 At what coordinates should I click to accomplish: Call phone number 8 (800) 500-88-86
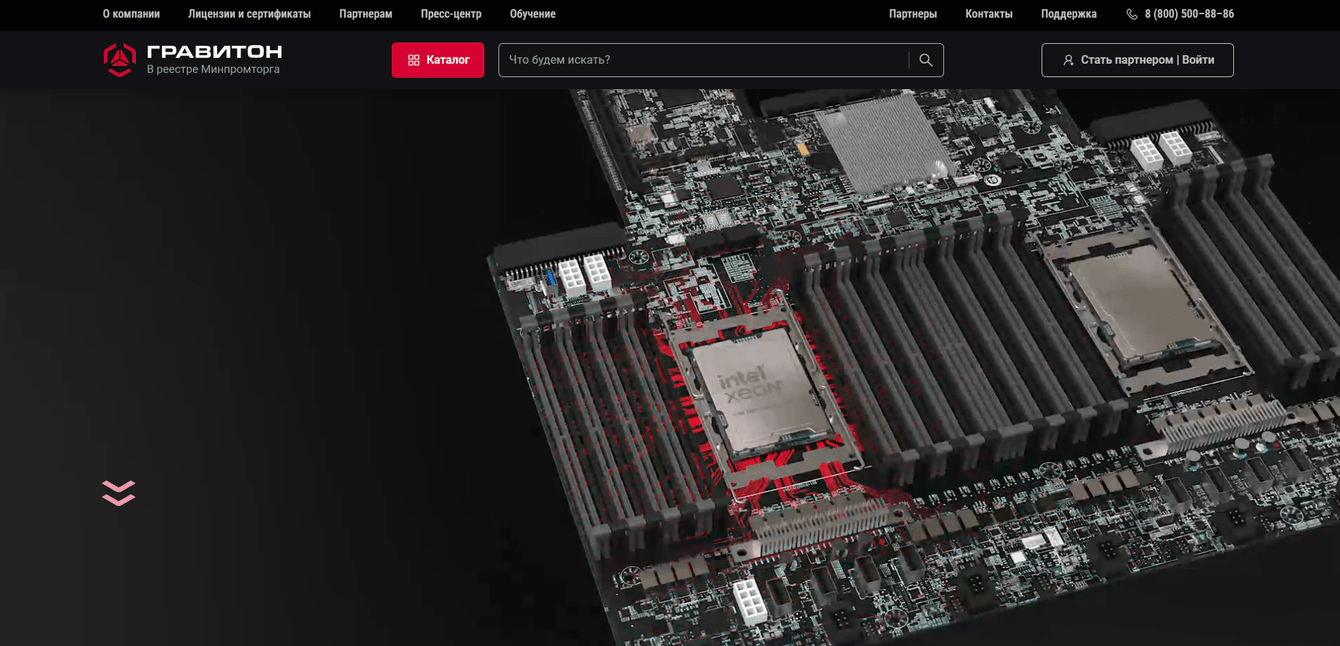click(x=1189, y=14)
